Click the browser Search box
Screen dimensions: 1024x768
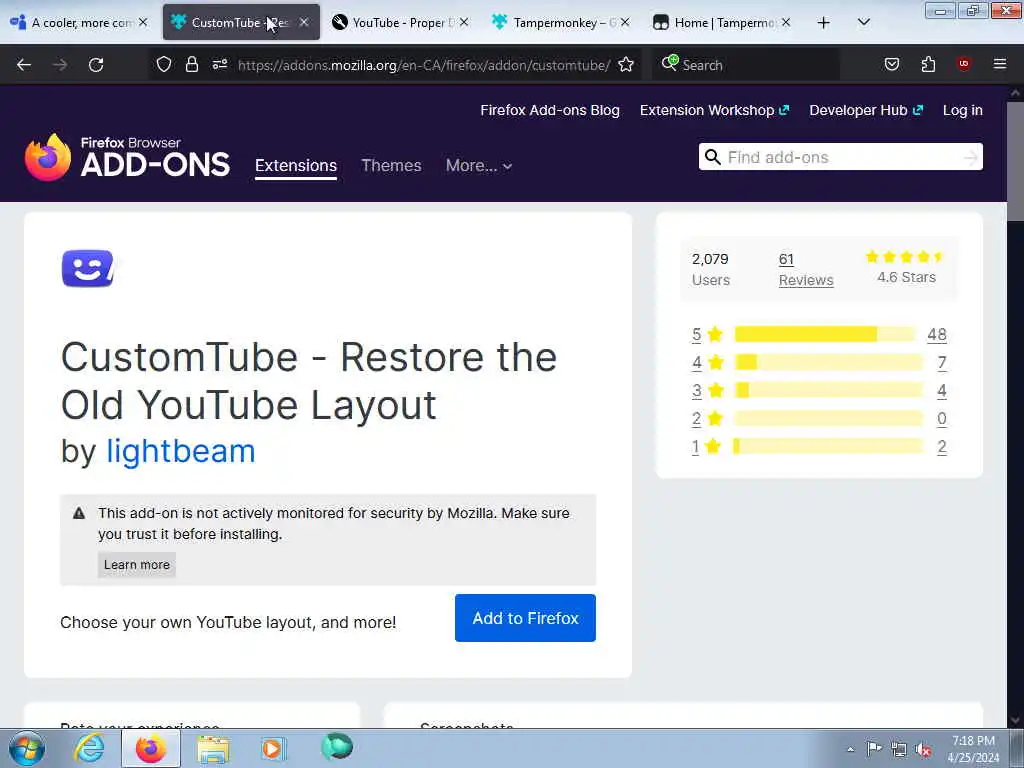click(x=746, y=65)
